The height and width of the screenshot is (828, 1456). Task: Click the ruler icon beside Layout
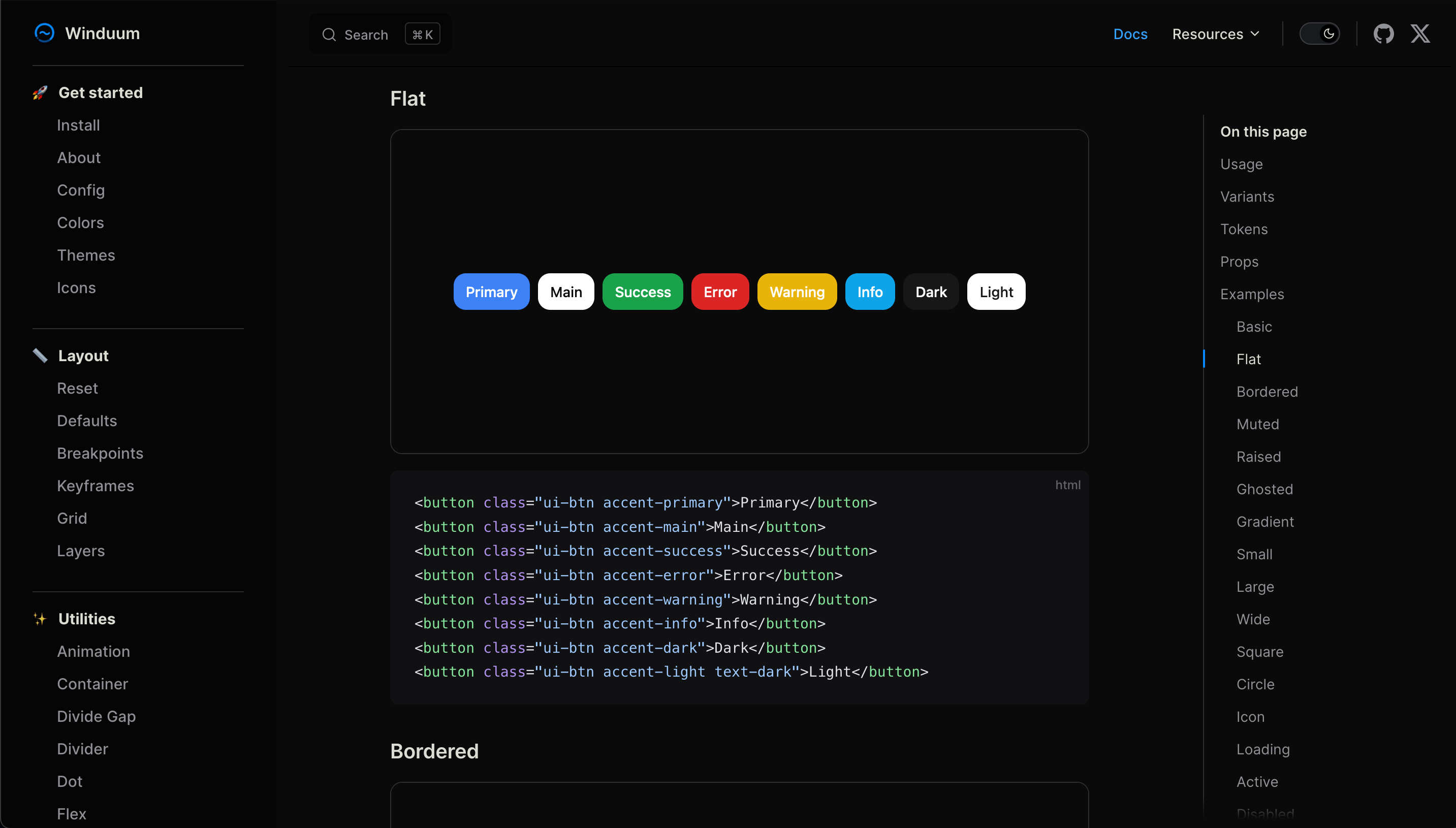(x=40, y=356)
